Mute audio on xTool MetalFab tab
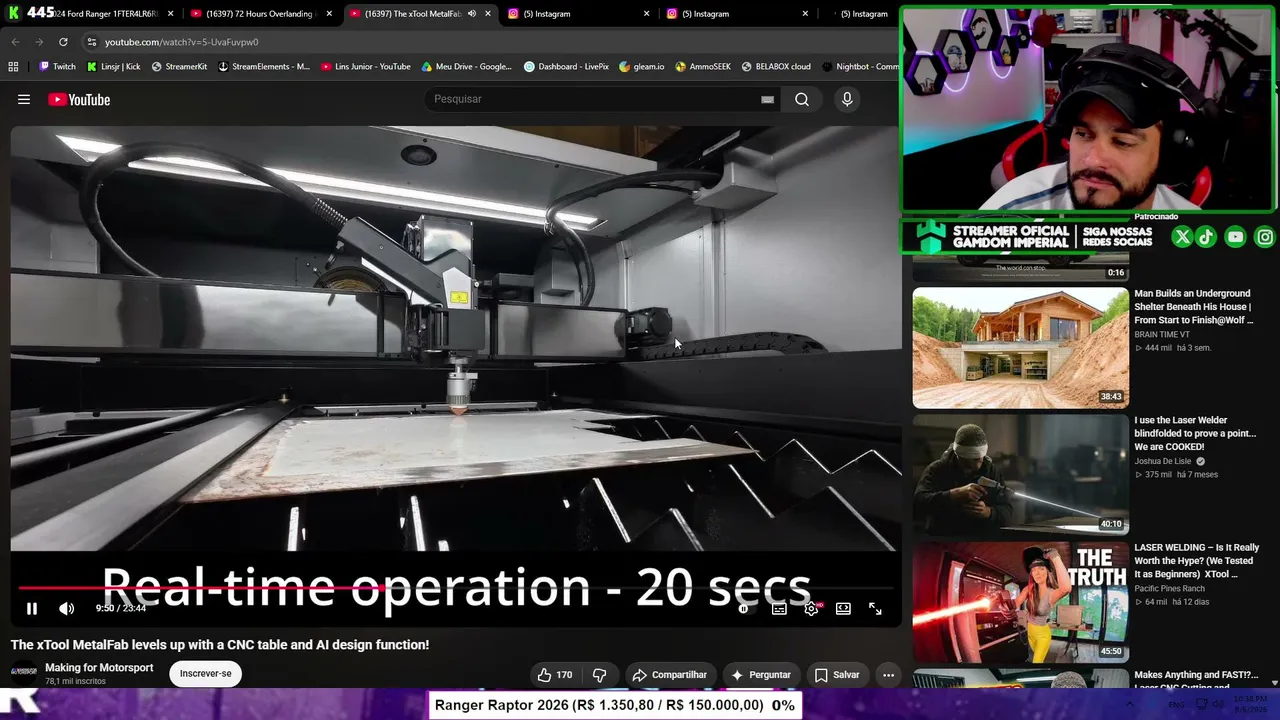 click(471, 14)
